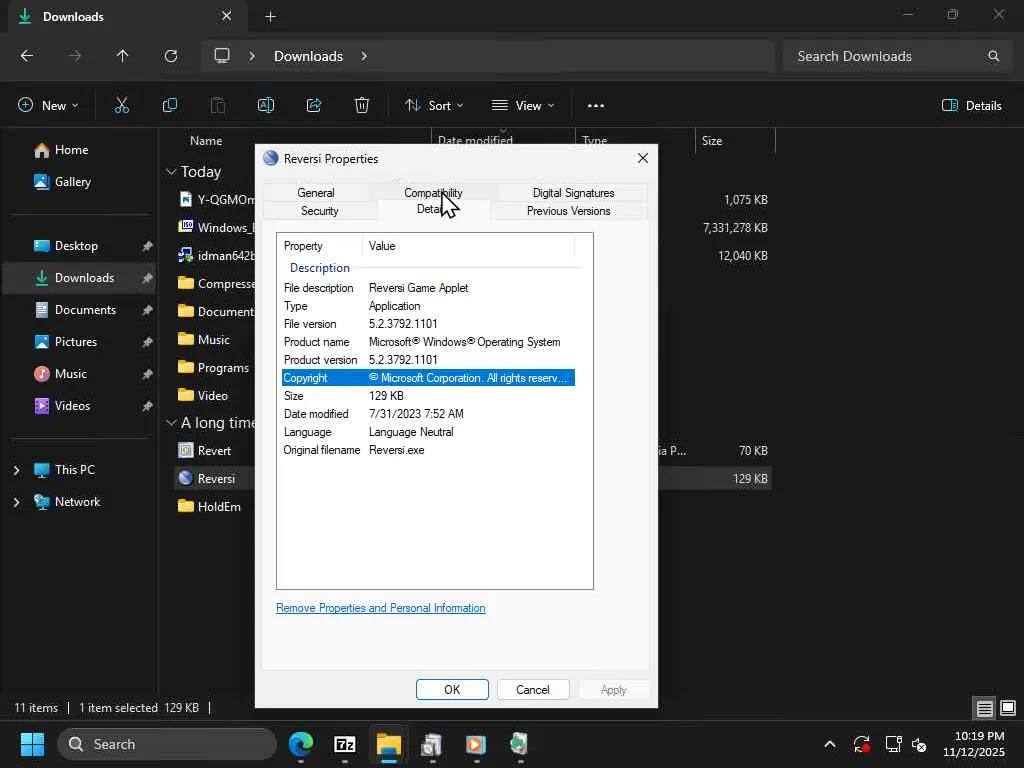This screenshot has width=1024, height=768.
Task: Open the Sort dropdown menu
Action: click(x=434, y=105)
